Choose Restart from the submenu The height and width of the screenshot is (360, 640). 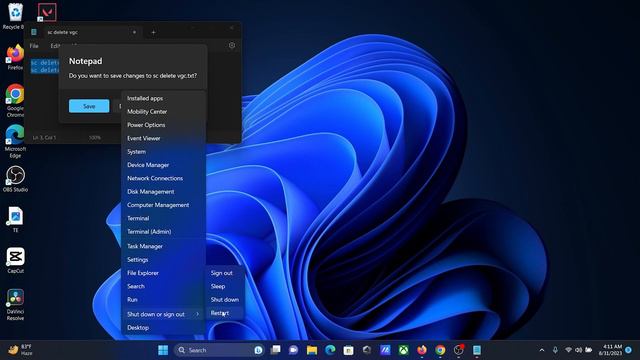(x=225, y=313)
